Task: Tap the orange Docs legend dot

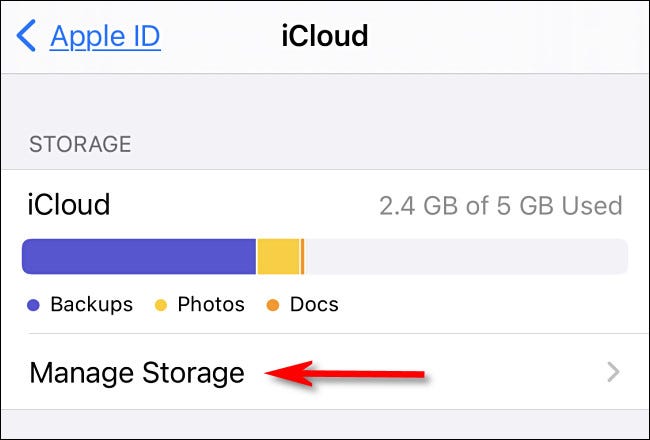Action: tap(273, 305)
